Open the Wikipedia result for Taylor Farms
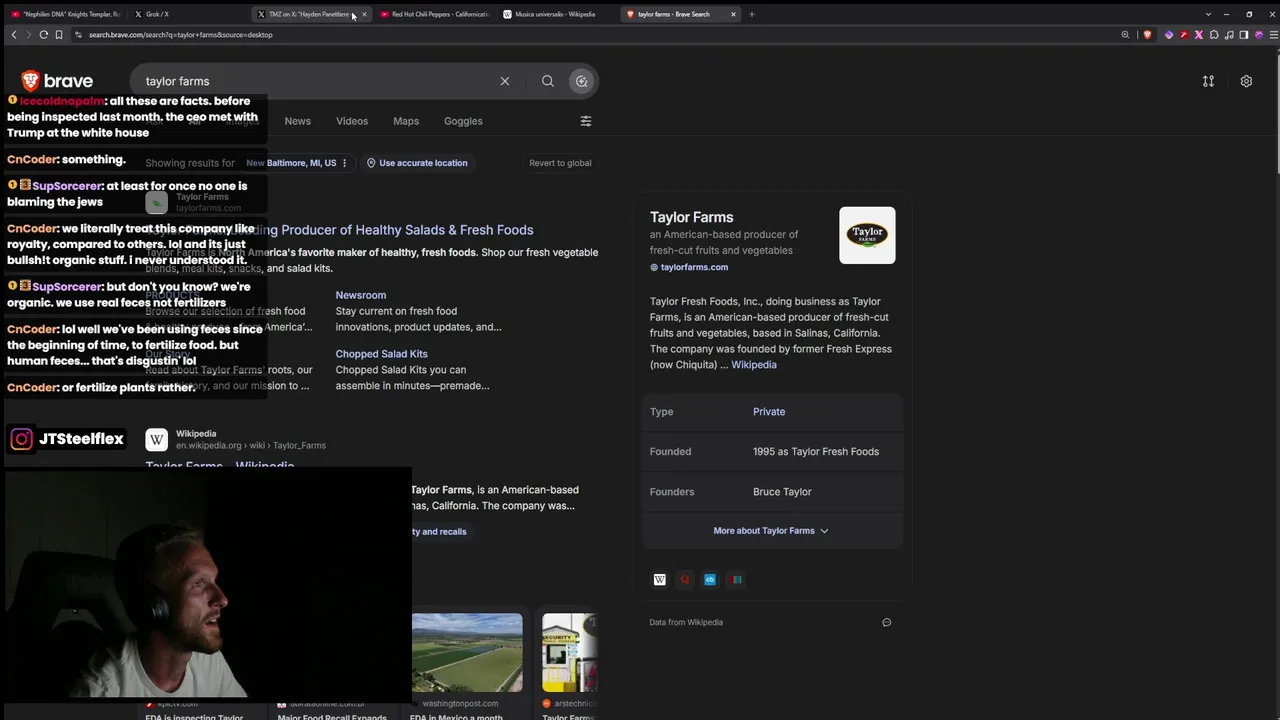Image resolution: width=1280 pixels, height=720 pixels. (220, 466)
